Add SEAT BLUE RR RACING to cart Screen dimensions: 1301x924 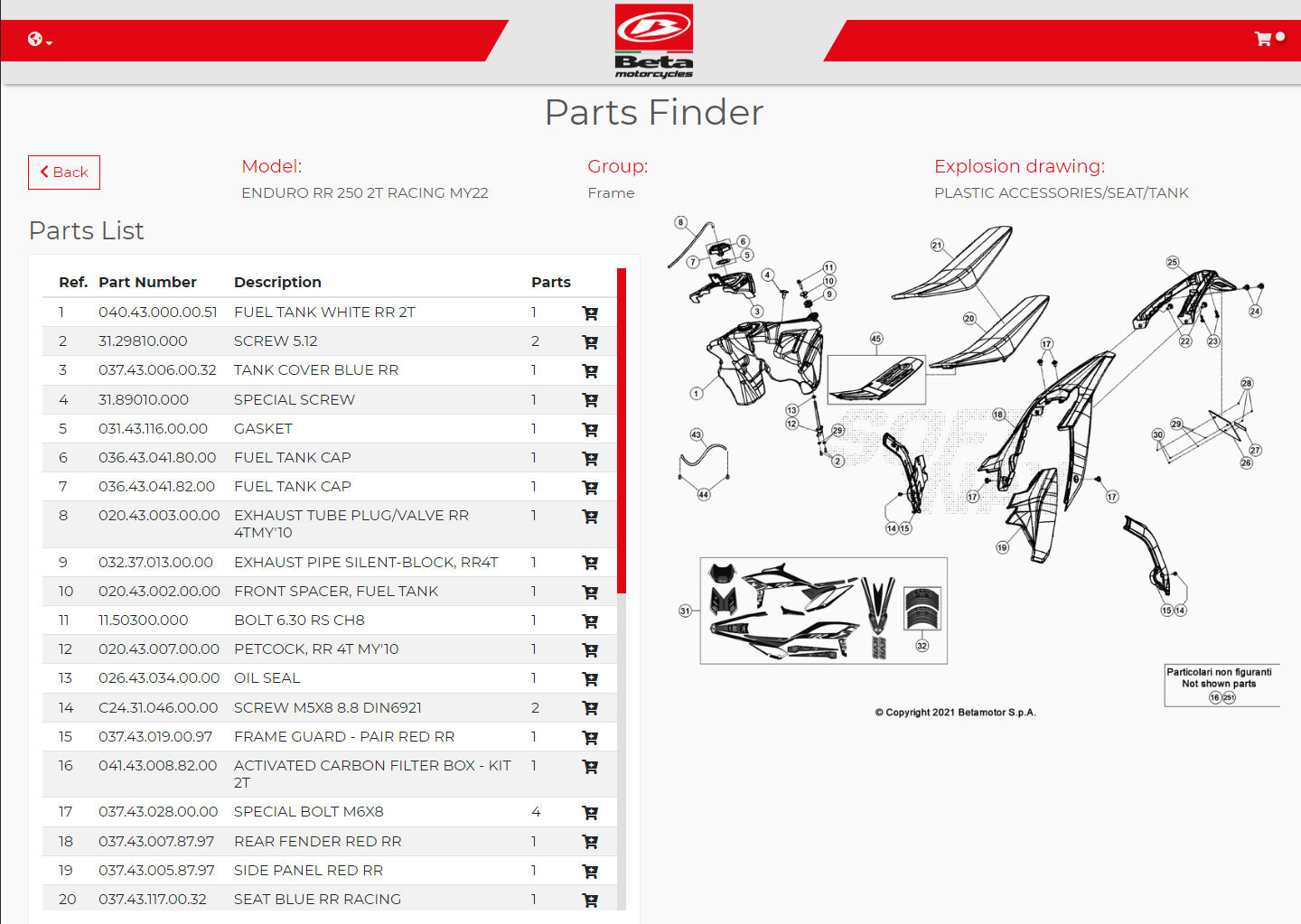click(x=590, y=901)
